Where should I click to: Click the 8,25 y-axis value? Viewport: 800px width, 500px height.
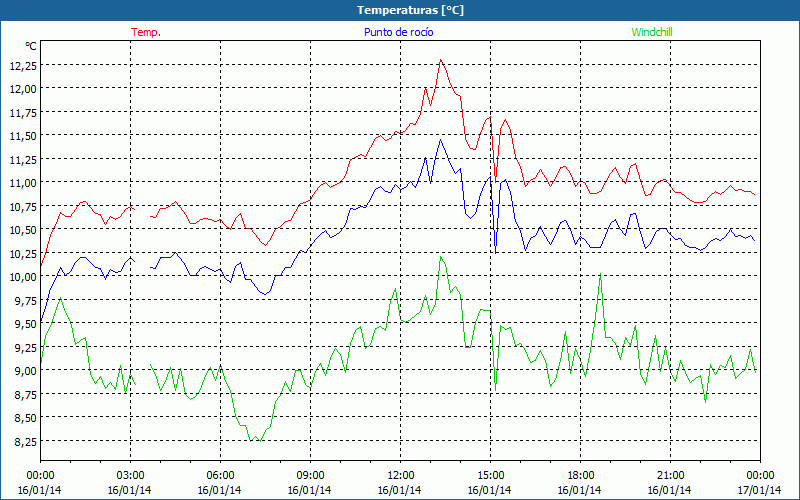26,441
